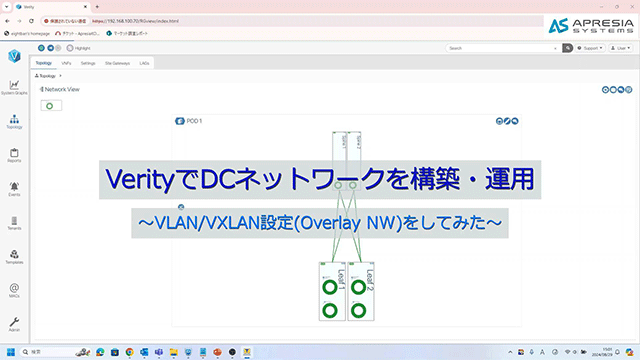Click the Windows taskbar search box
The width and height of the screenshot is (640, 360).
coord(55,352)
